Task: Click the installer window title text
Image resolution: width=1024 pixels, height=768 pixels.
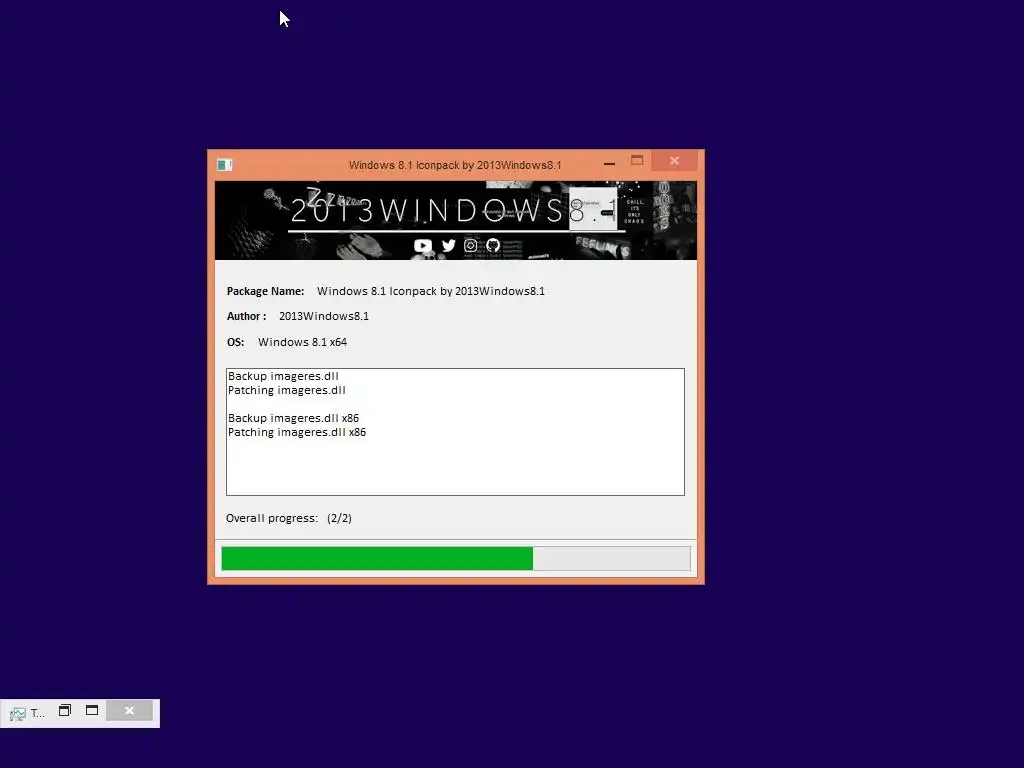Action: (455, 165)
